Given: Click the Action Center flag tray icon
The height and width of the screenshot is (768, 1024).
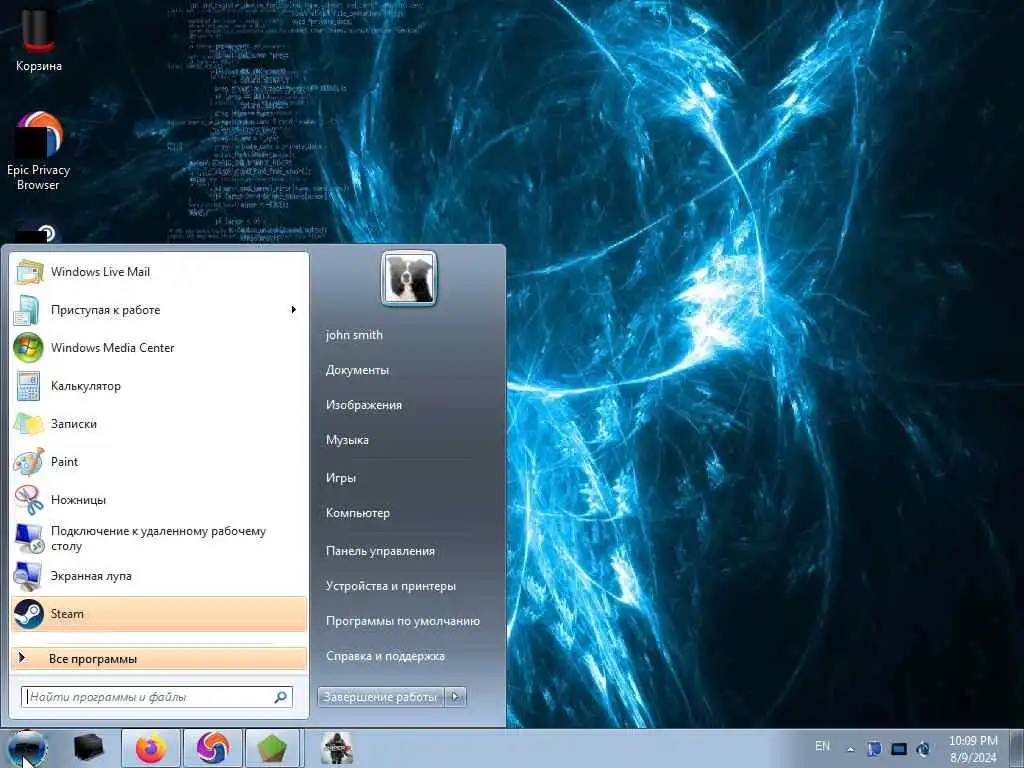Looking at the screenshot, I should pos(874,748).
